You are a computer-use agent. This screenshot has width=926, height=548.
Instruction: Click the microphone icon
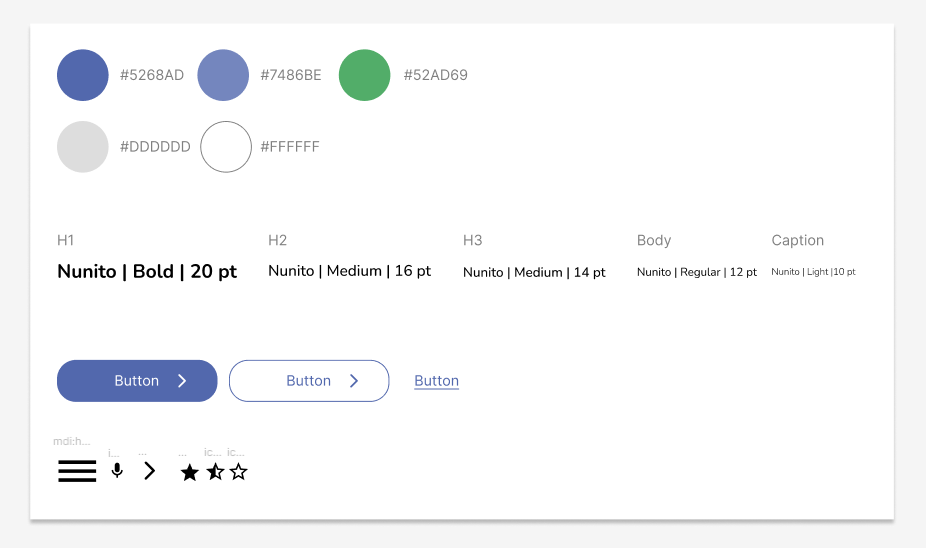point(117,471)
